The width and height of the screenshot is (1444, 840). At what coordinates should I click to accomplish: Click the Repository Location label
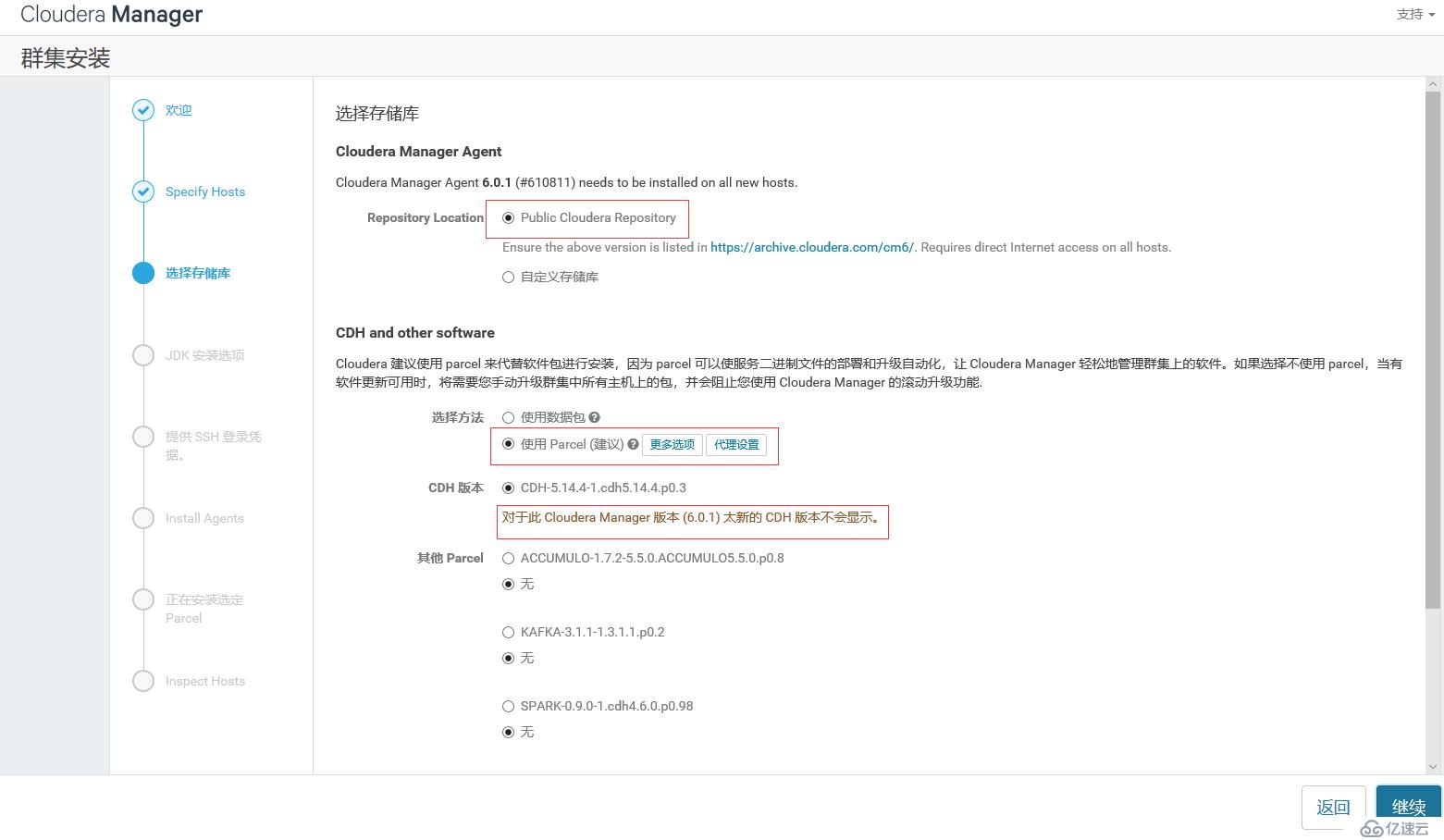[x=426, y=218]
